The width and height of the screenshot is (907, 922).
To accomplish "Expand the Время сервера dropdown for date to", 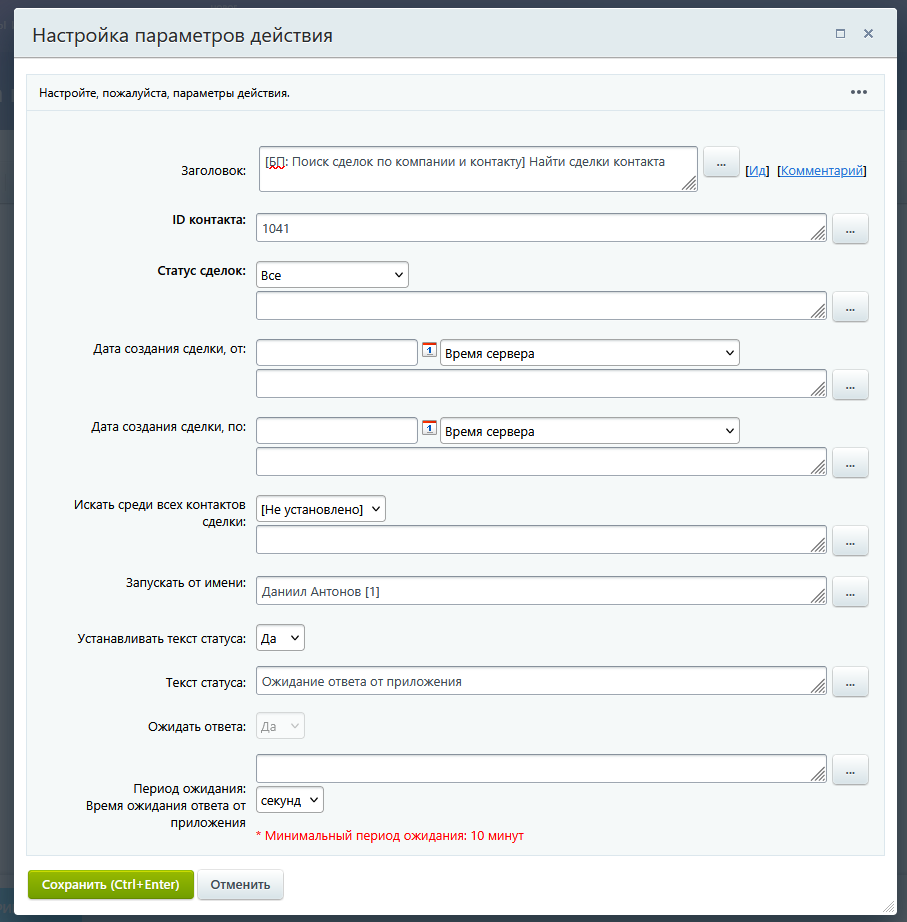I will click(x=589, y=431).
